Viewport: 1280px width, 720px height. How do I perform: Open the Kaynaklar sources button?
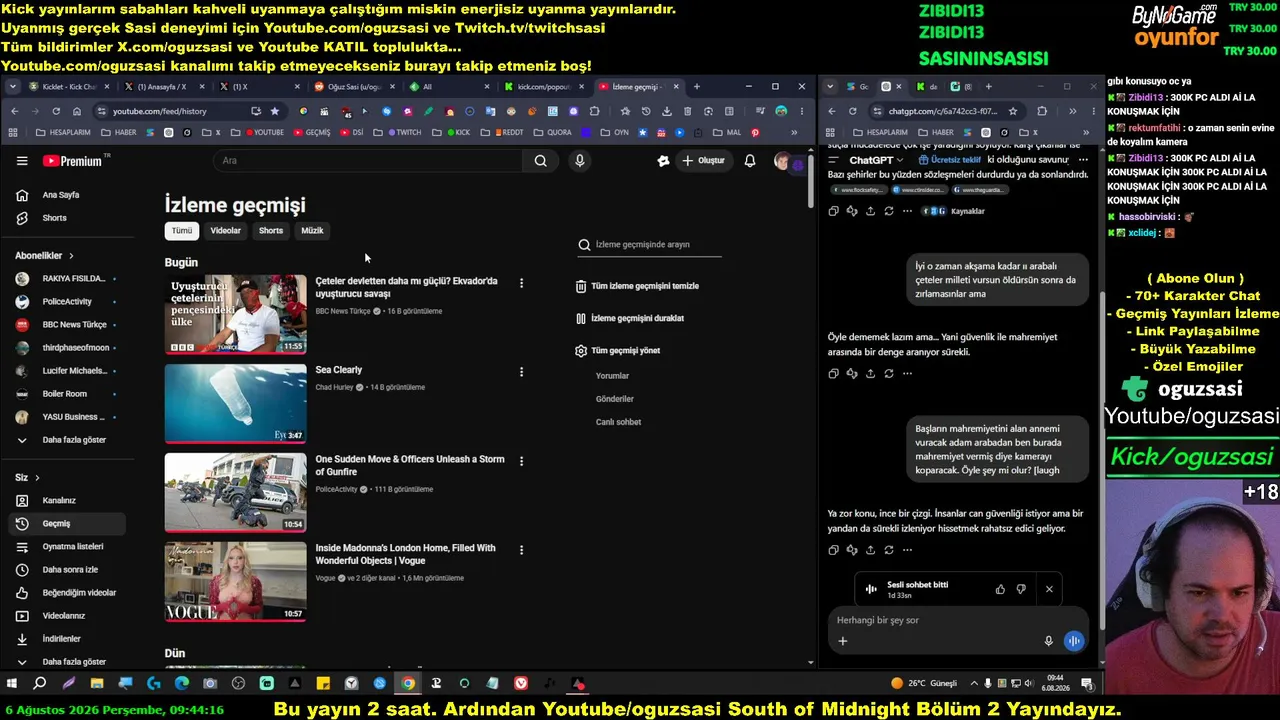coord(953,211)
